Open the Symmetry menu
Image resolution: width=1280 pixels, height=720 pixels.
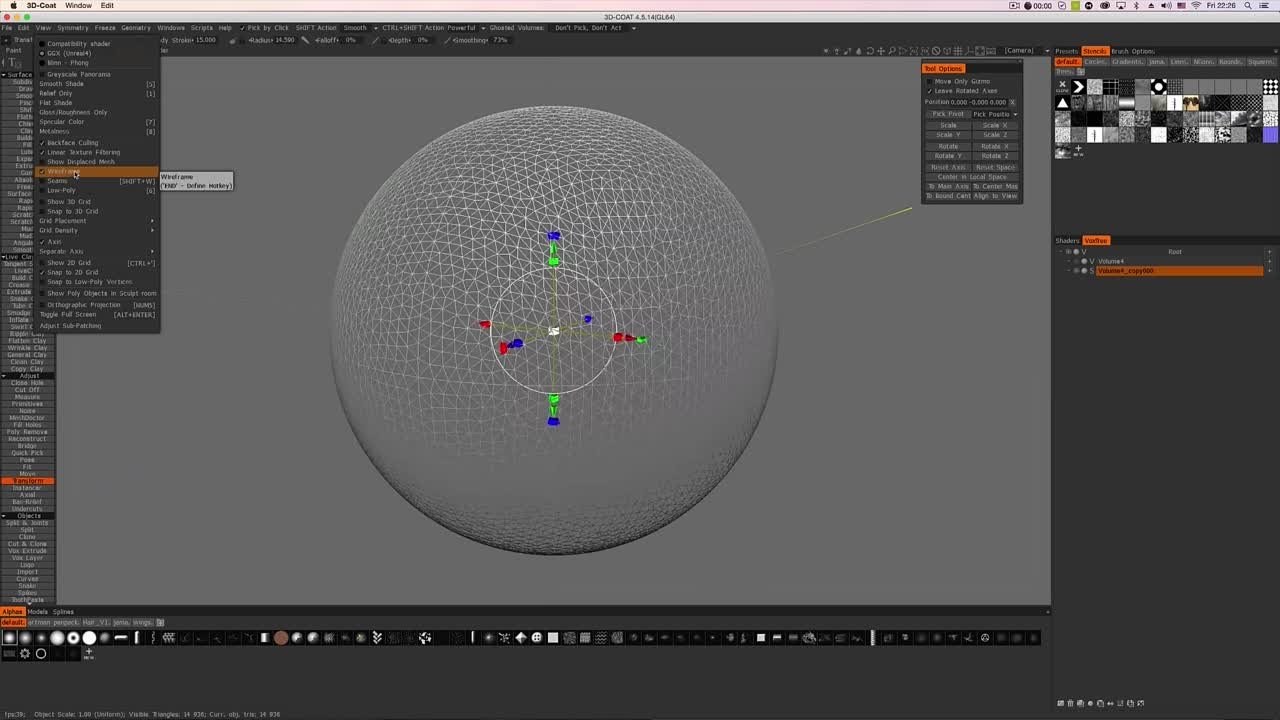point(72,28)
